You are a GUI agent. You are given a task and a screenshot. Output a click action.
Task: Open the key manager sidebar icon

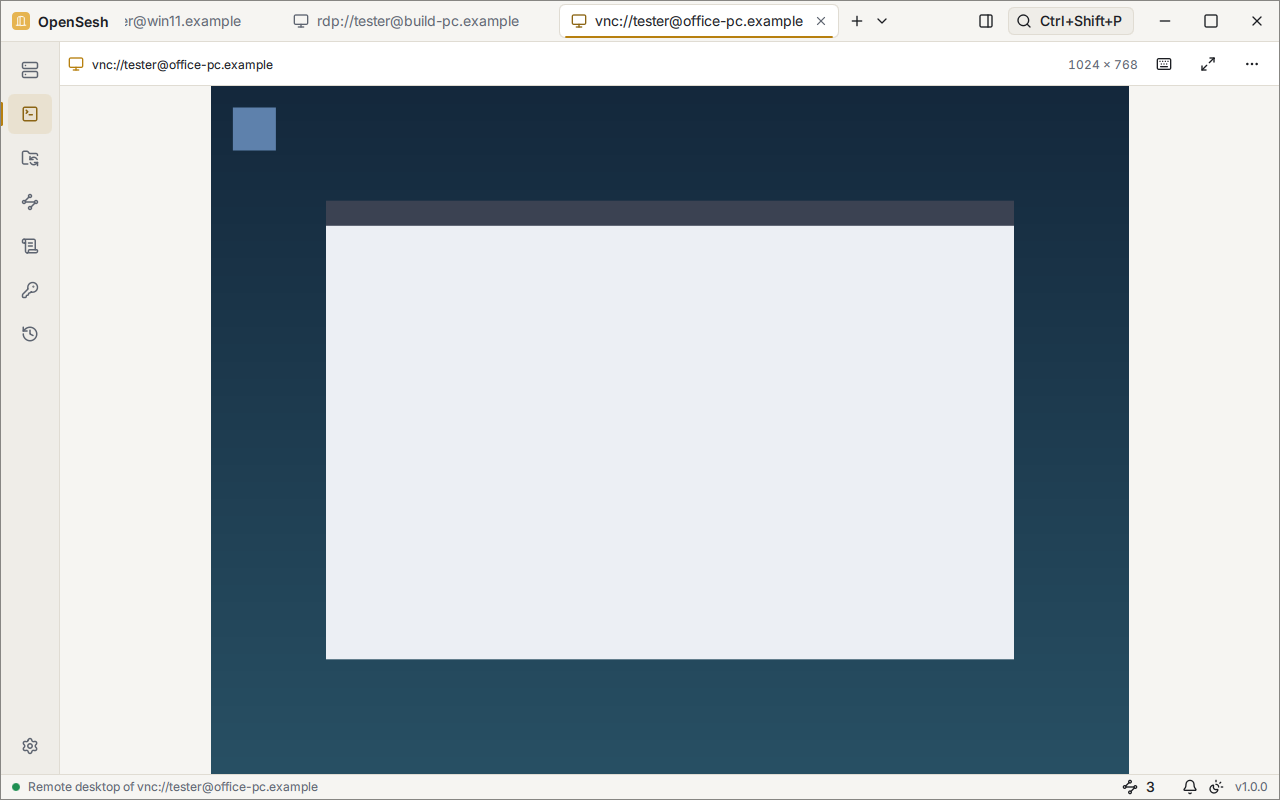[30, 290]
